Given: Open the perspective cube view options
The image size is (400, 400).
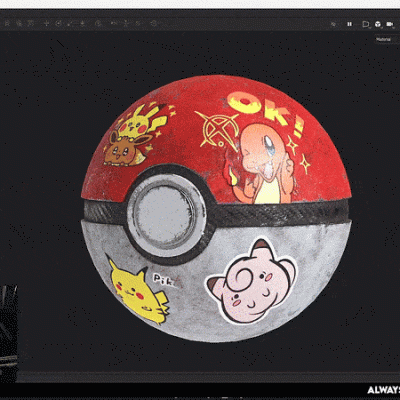Looking at the screenshot, I should (378, 24).
